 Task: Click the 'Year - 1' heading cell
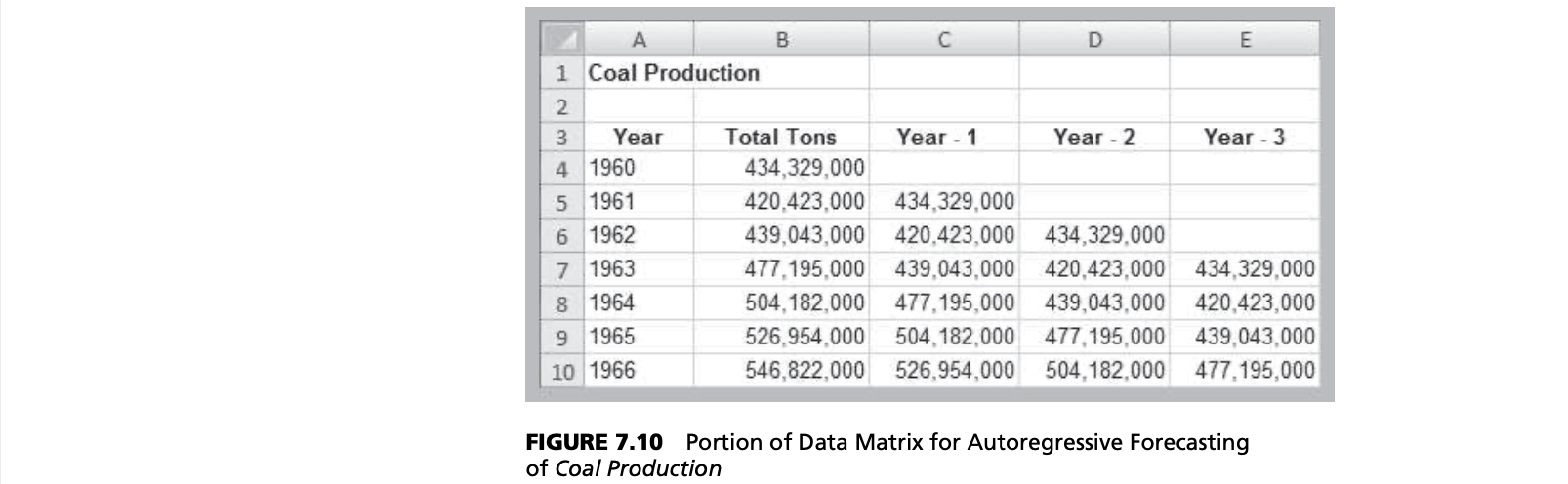pyautogui.click(x=943, y=138)
